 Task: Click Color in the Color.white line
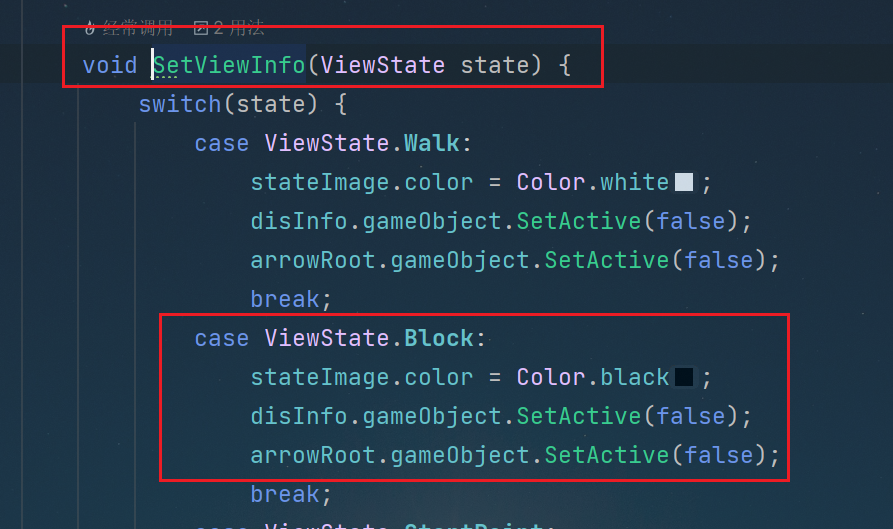coord(551,182)
